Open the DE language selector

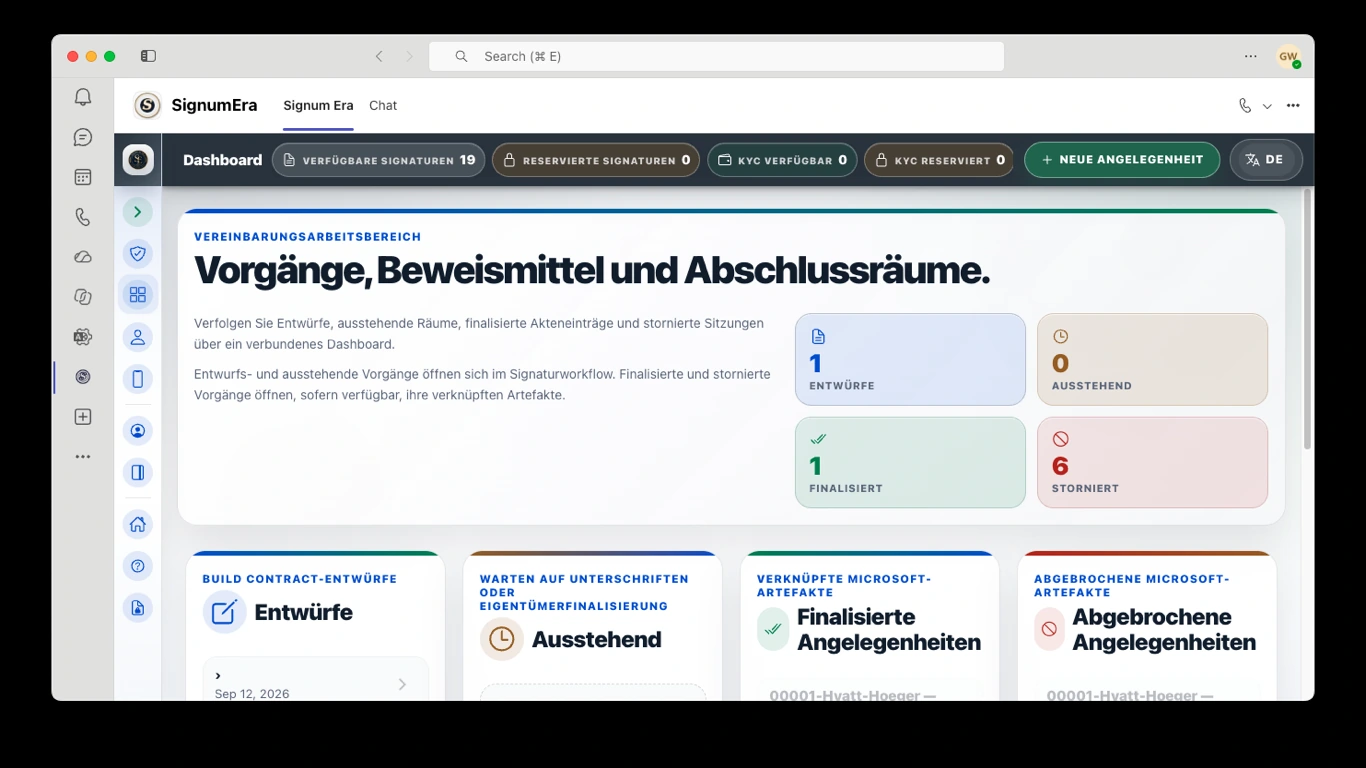pyautogui.click(x=1266, y=160)
